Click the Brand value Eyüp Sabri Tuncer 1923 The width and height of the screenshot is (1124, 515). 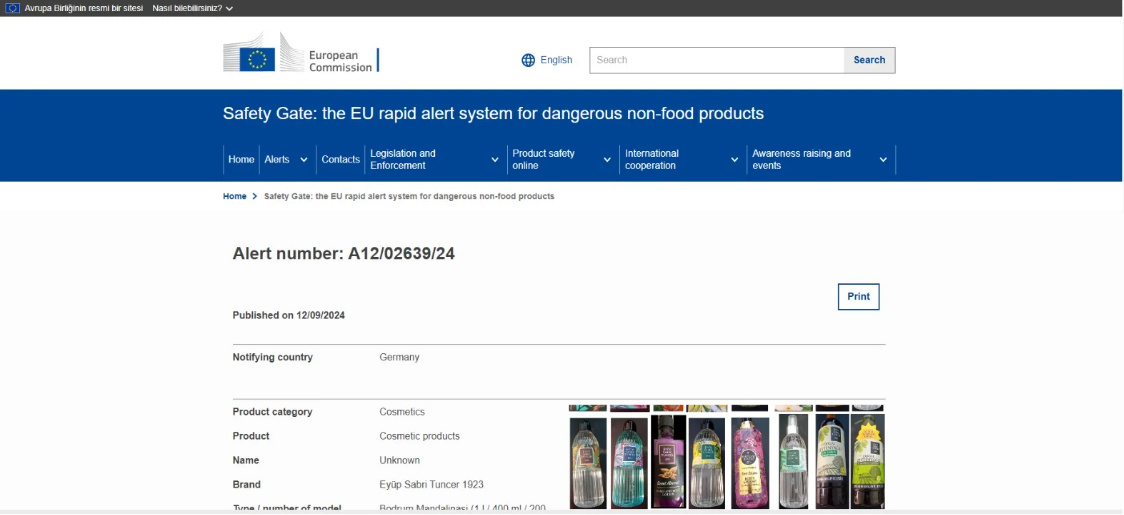coord(432,485)
